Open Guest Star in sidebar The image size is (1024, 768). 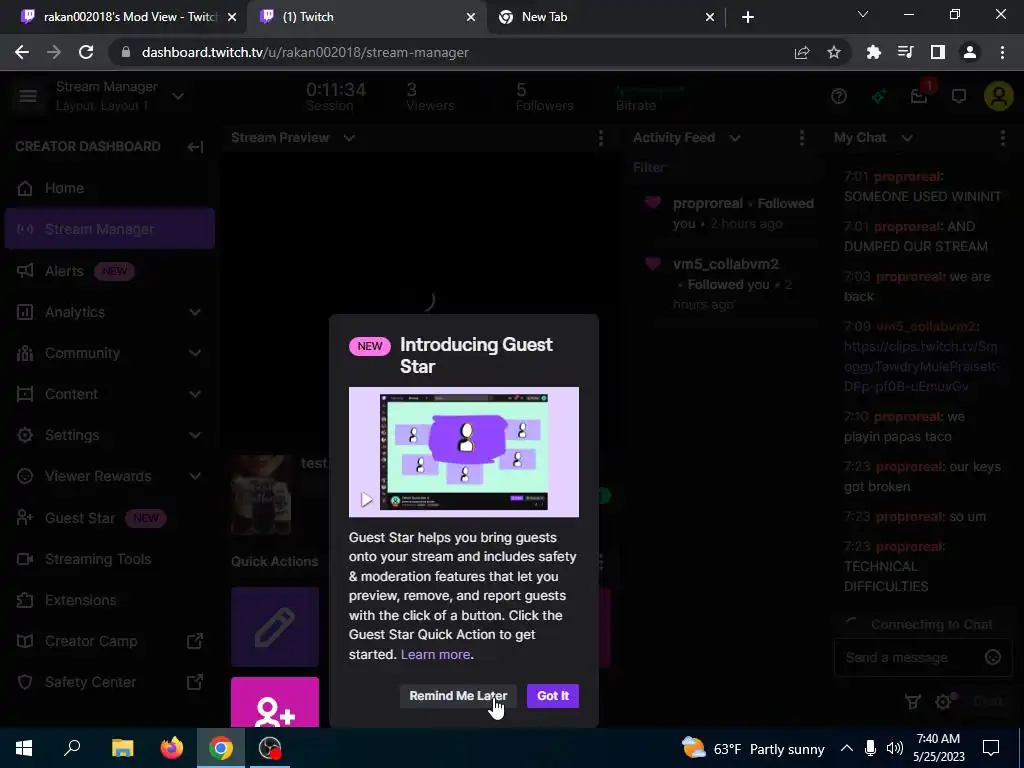109,518
